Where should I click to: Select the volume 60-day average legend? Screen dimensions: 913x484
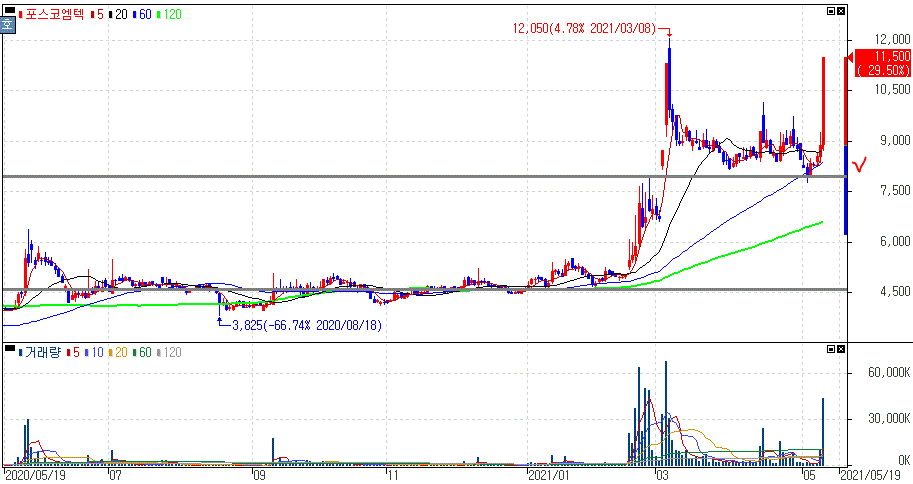point(142,352)
